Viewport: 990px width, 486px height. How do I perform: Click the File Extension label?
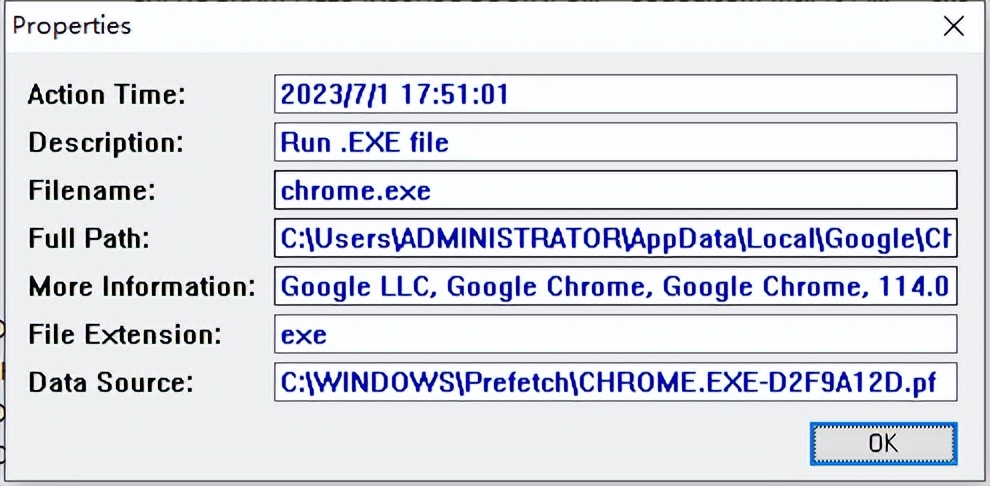click(x=124, y=335)
